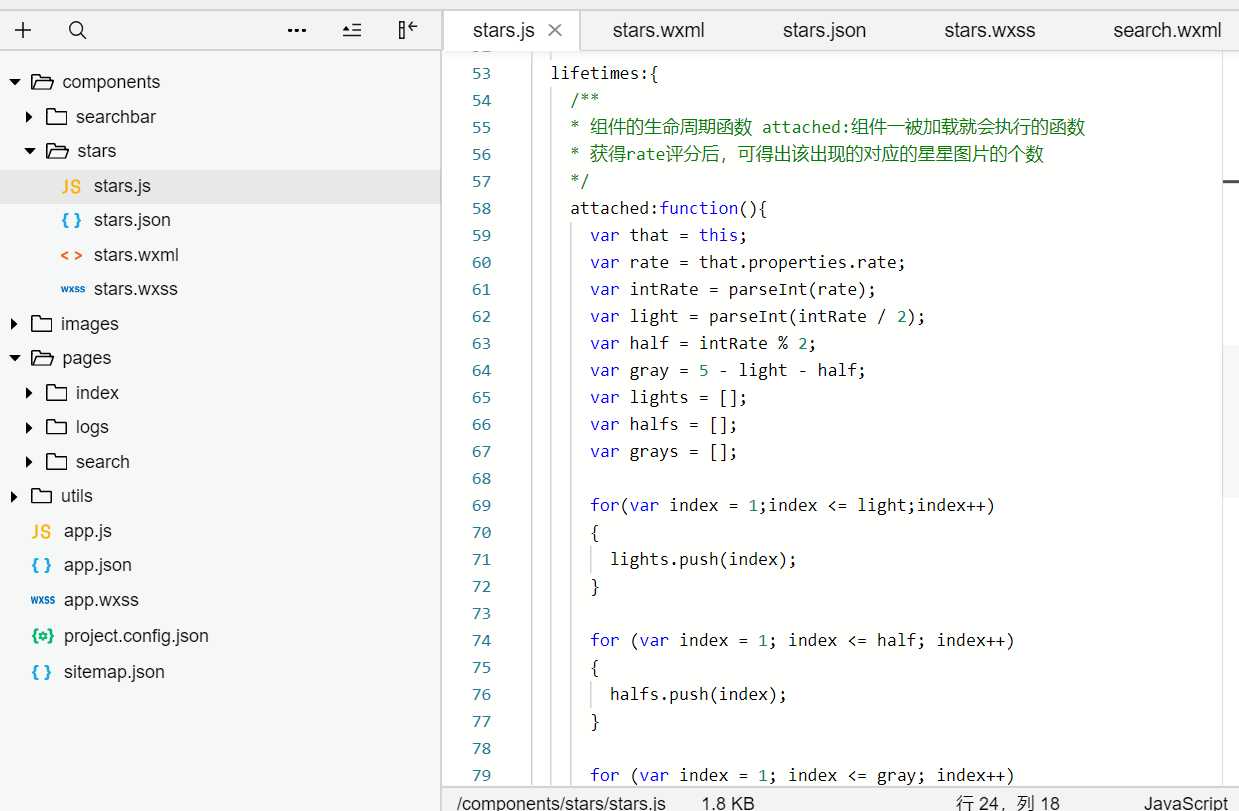Open the three-dots more options menu
Viewport: 1239px width, 811px height.
pyautogui.click(x=297, y=30)
